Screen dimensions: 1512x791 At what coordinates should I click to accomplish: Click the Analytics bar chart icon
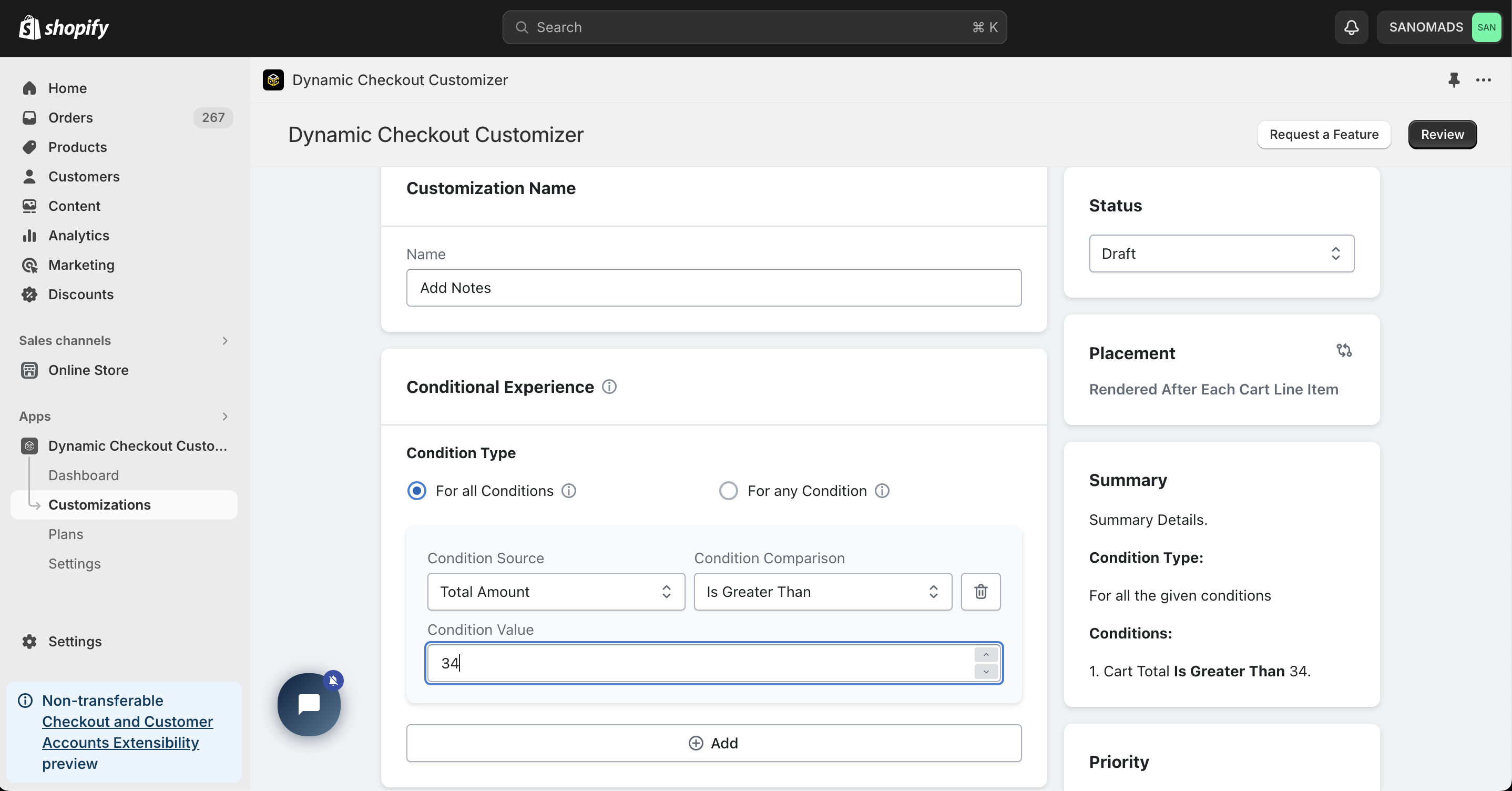click(29, 236)
